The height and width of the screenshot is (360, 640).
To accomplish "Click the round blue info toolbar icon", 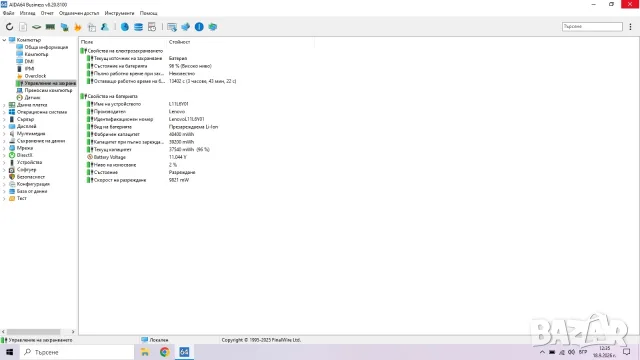I will click(x=199, y=27).
